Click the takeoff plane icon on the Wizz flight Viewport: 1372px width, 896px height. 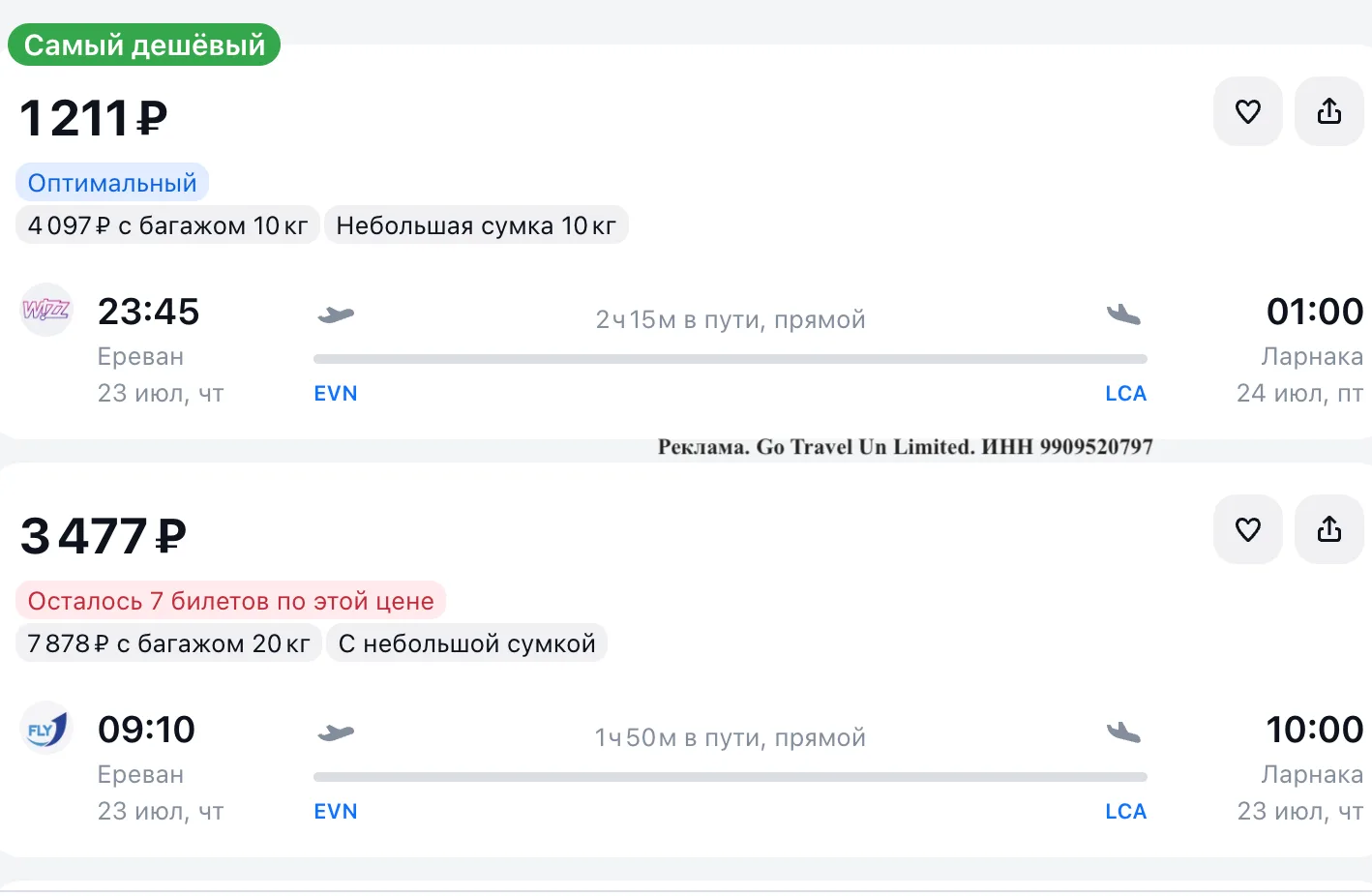[336, 314]
